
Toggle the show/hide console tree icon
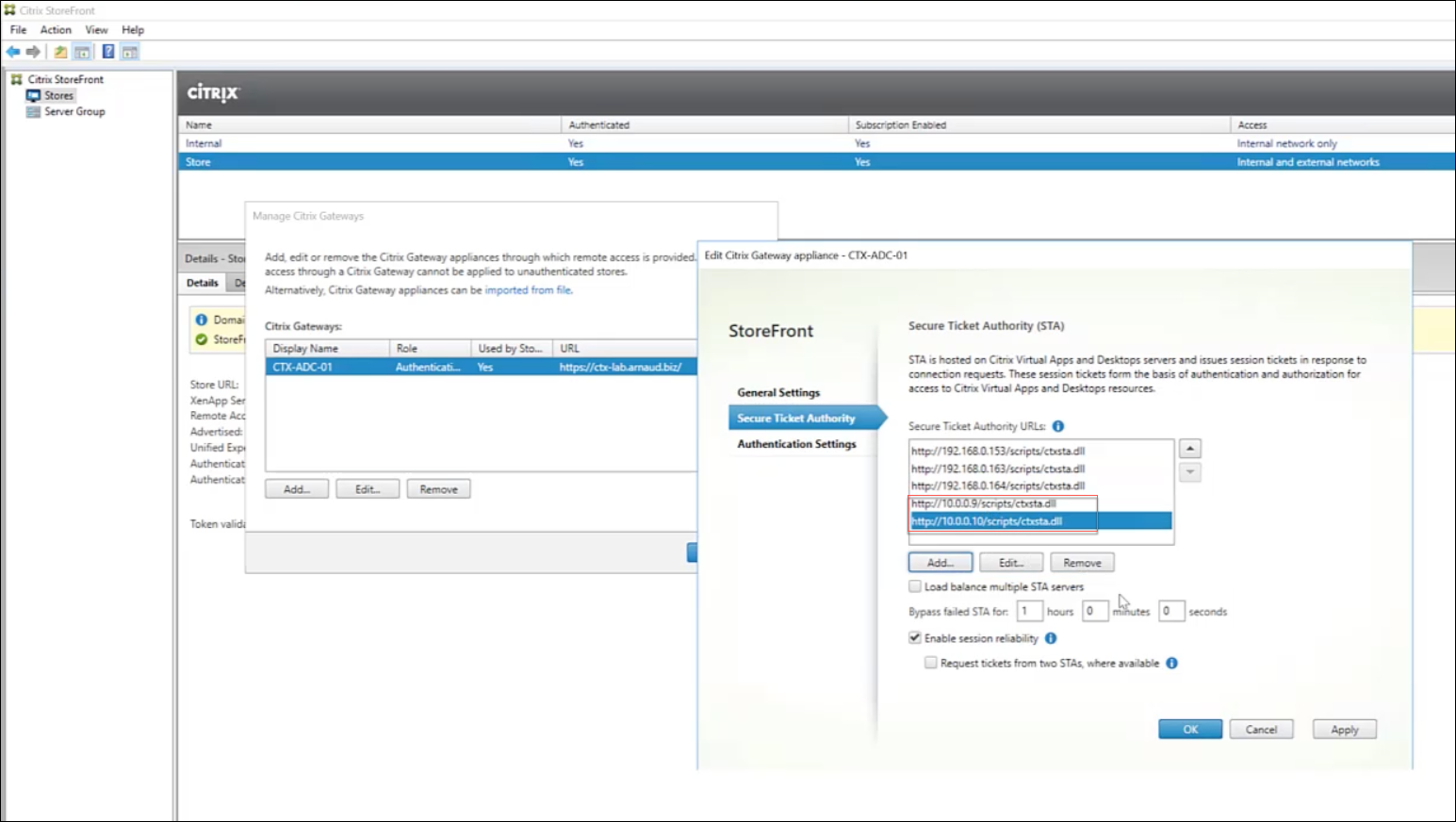point(82,52)
